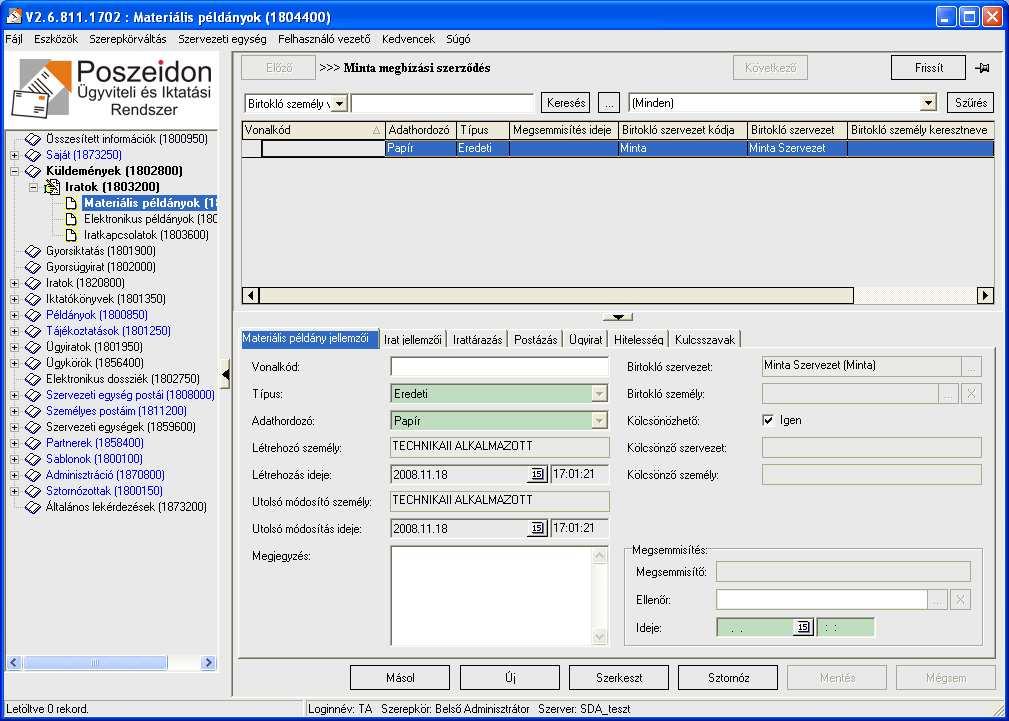Click the Összesített információk node icon
The height and width of the screenshot is (721, 1009).
pos(33,139)
